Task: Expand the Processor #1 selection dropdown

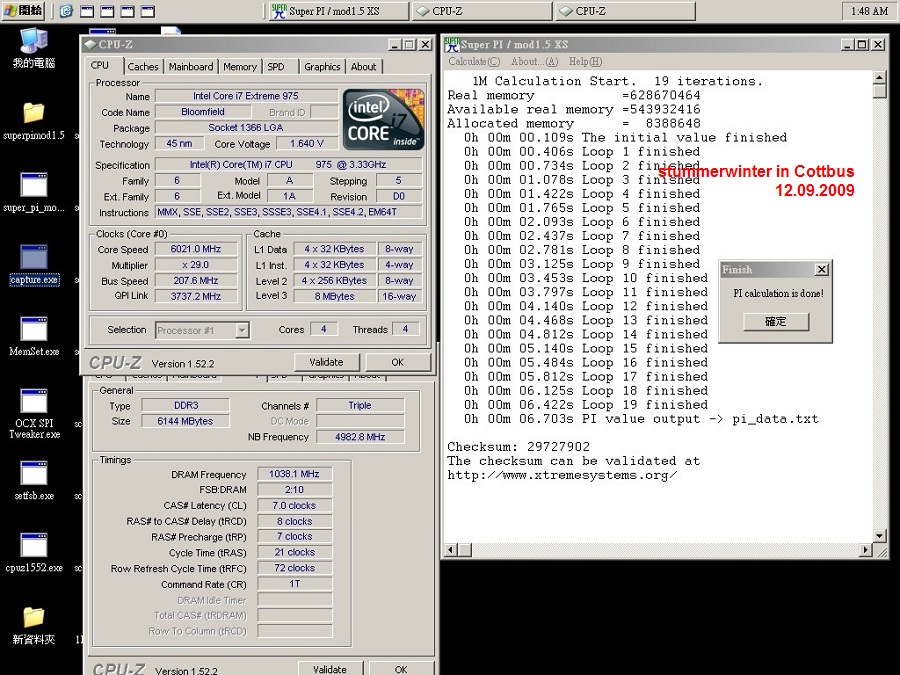Action: [242, 330]
